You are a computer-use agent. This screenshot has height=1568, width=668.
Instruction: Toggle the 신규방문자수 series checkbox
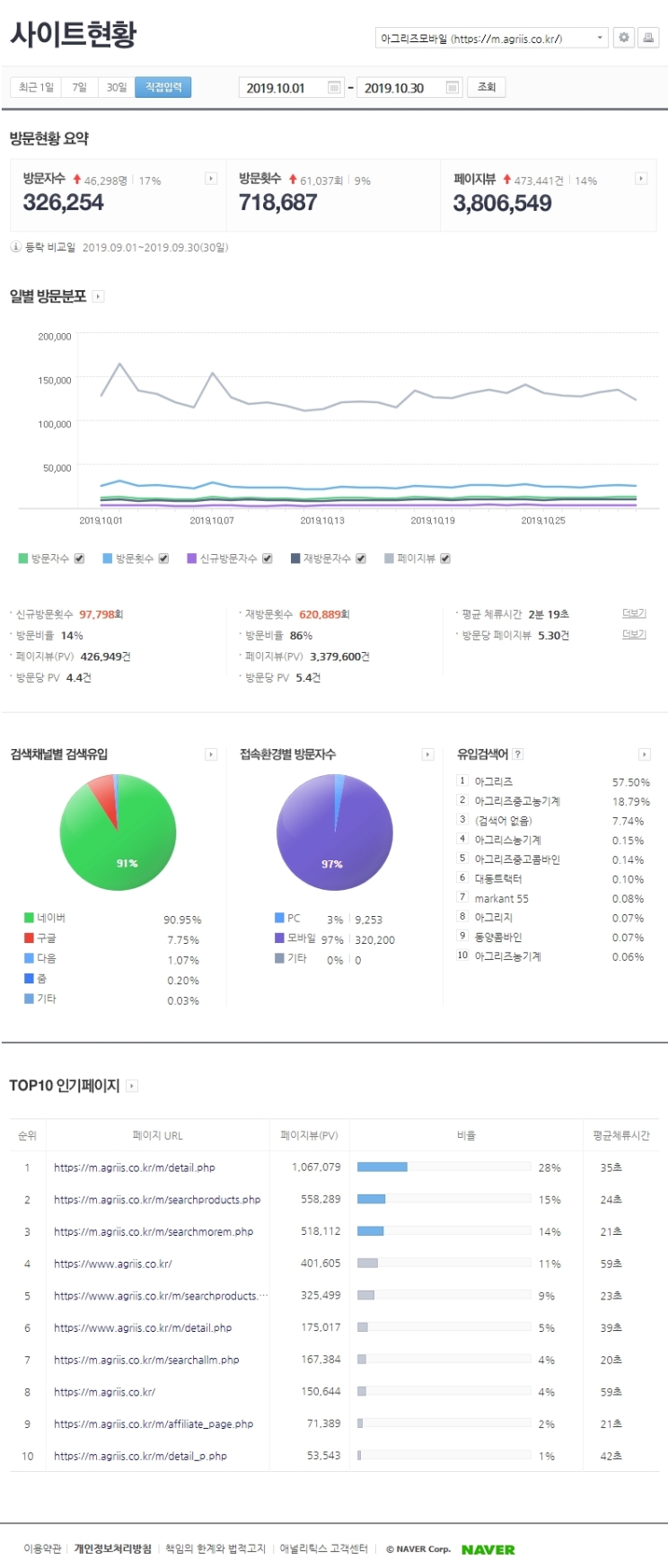267,559
